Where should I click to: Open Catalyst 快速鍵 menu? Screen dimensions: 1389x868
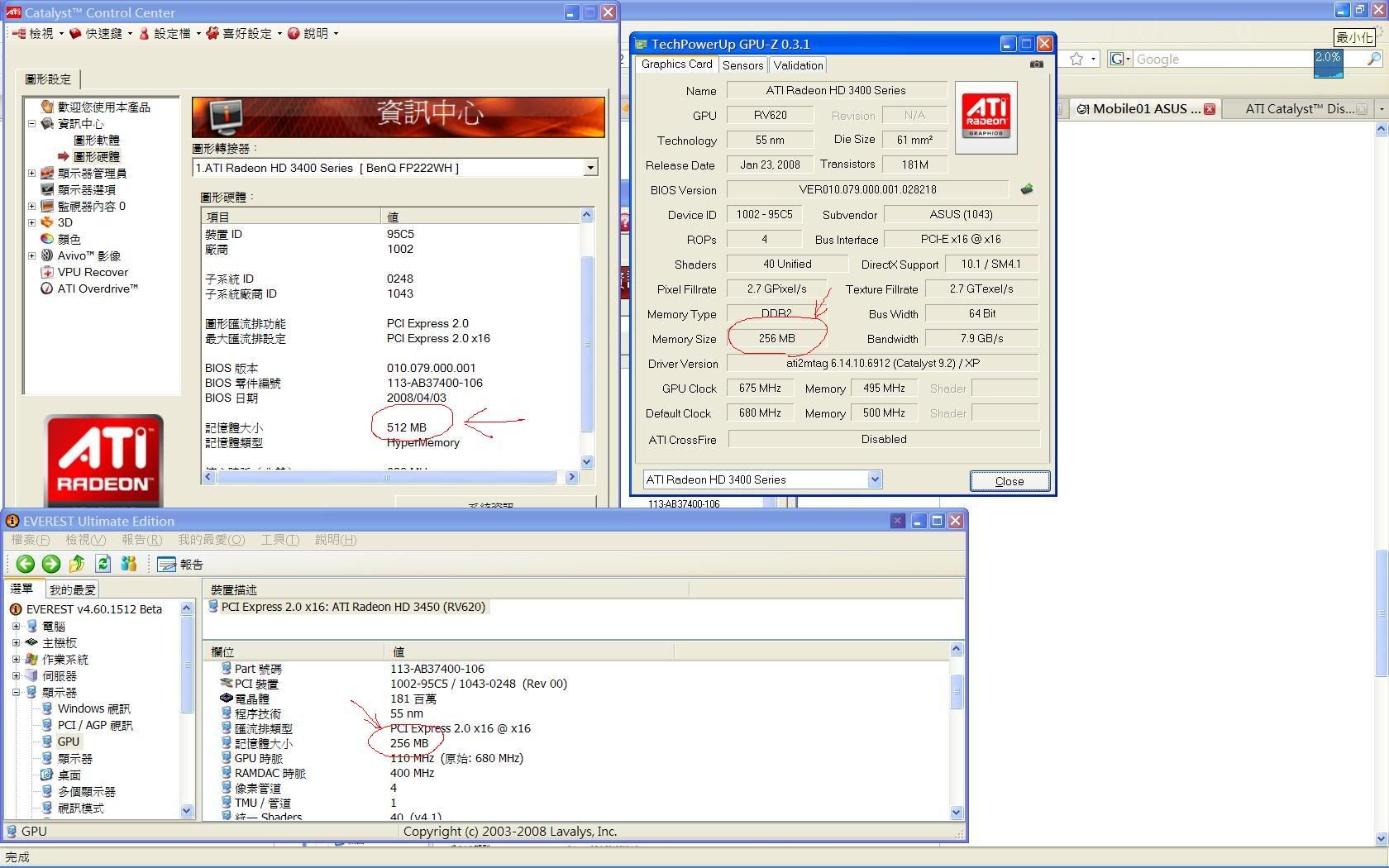click(101, 33)
